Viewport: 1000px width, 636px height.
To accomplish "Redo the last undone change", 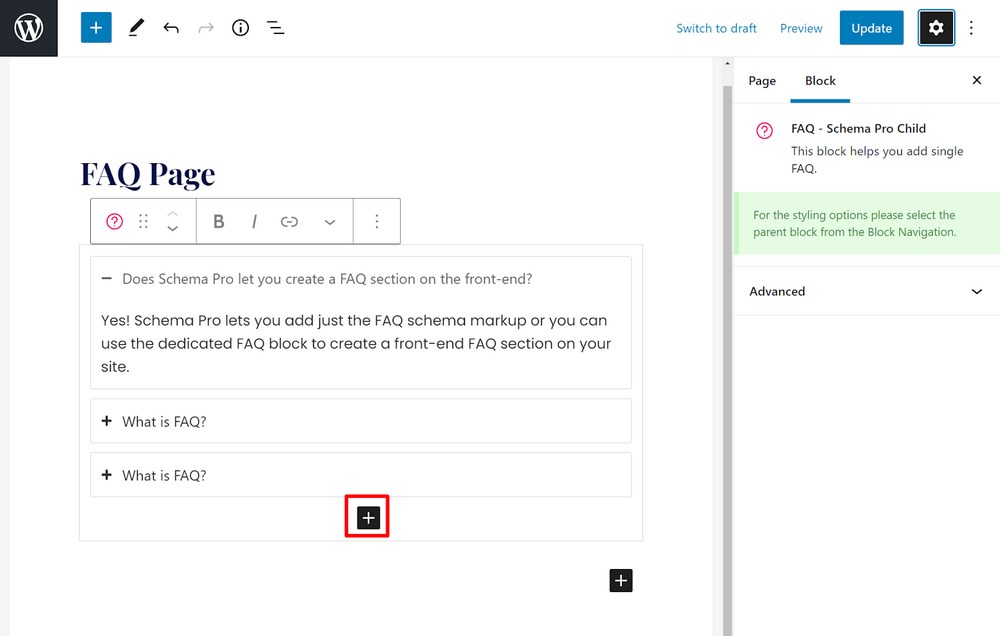I will (206, 27).
